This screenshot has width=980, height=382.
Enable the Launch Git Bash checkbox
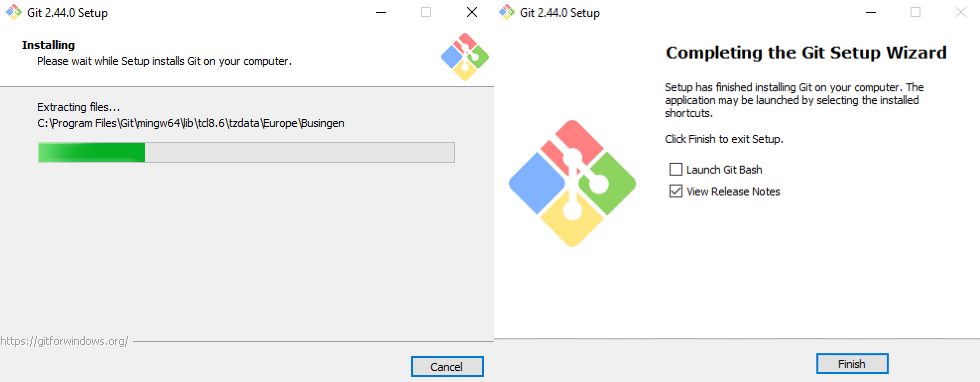[x=676, y=169]
